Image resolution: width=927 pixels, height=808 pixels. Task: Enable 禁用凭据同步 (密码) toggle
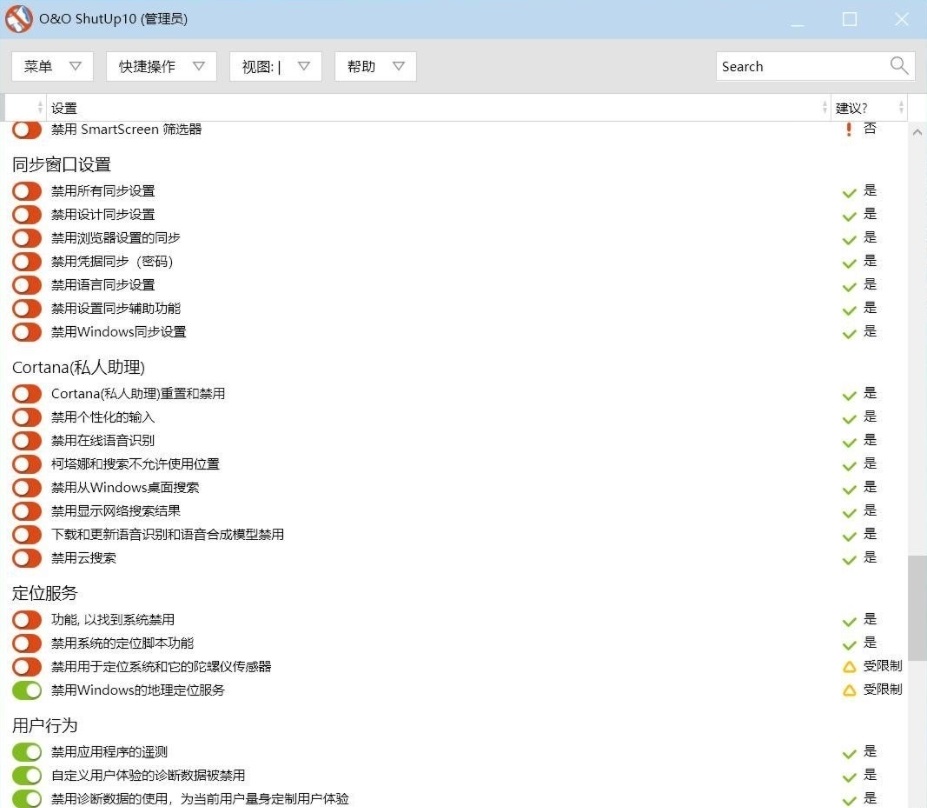[x=27, y=262]
